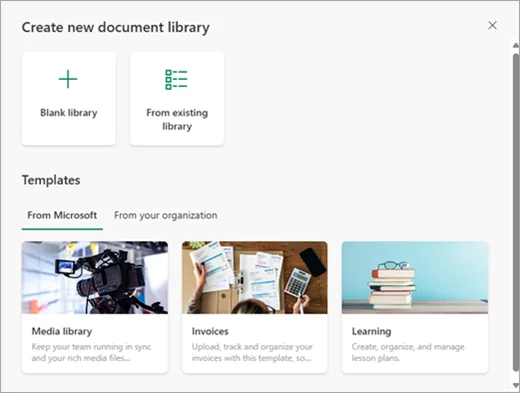Select the Blank library card label

(x=69, y=113)
